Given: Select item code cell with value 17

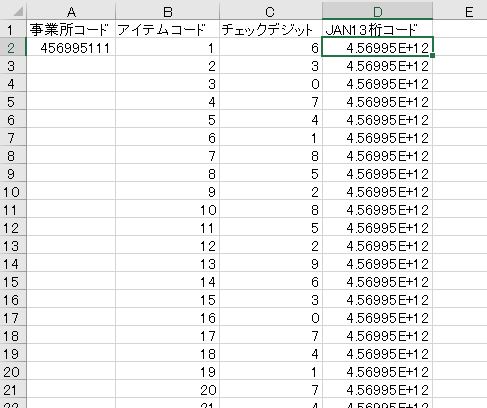Looking at the screenshot, I should (168, 336).
